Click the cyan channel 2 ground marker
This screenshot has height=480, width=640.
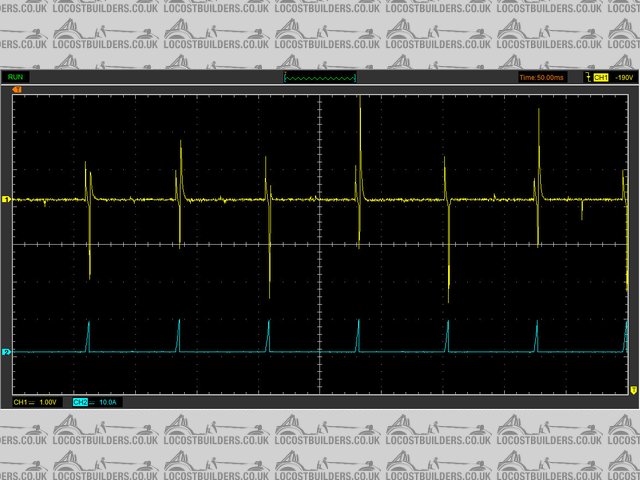(x=7, y=352)
